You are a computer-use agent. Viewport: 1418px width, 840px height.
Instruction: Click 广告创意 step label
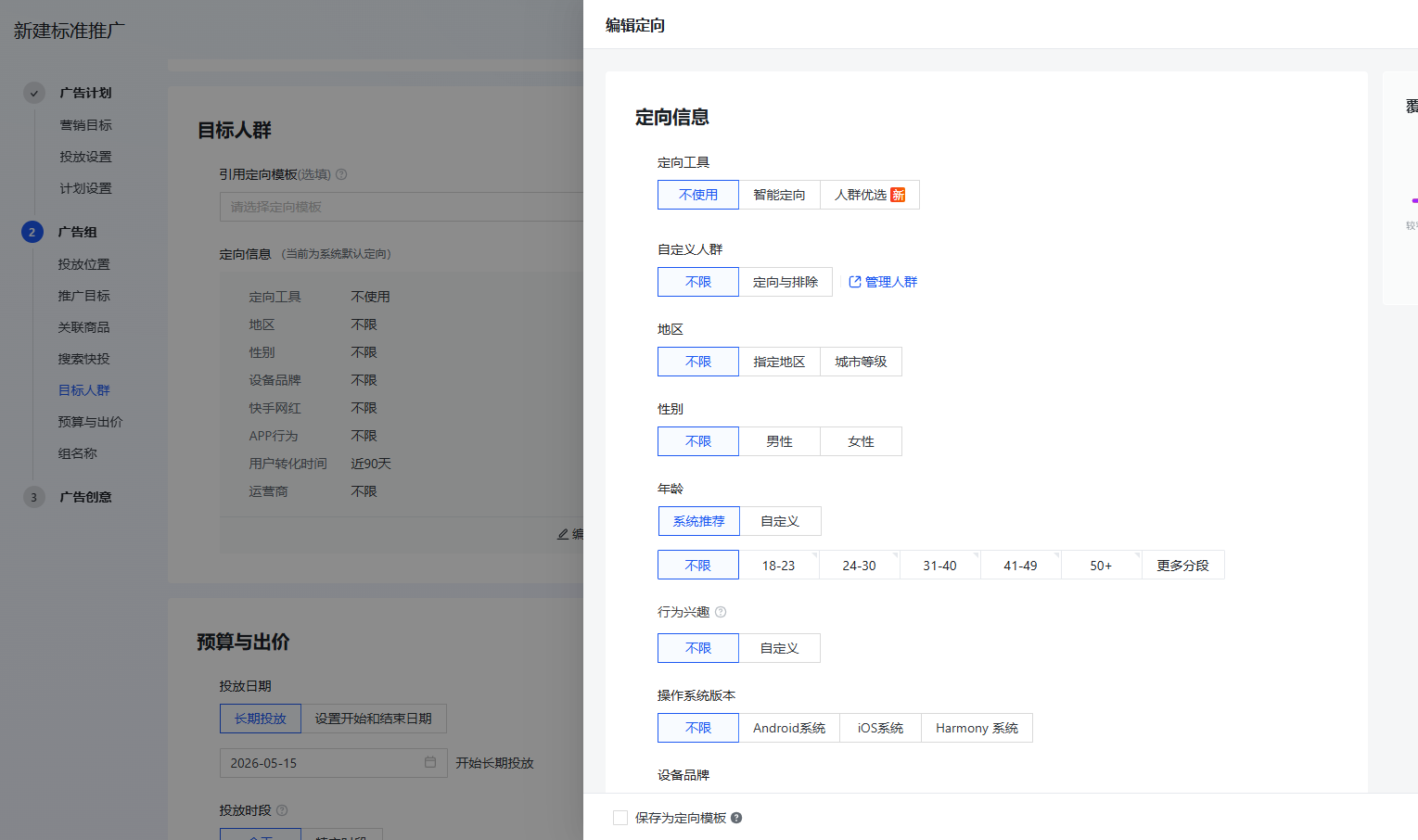[85, 497]
